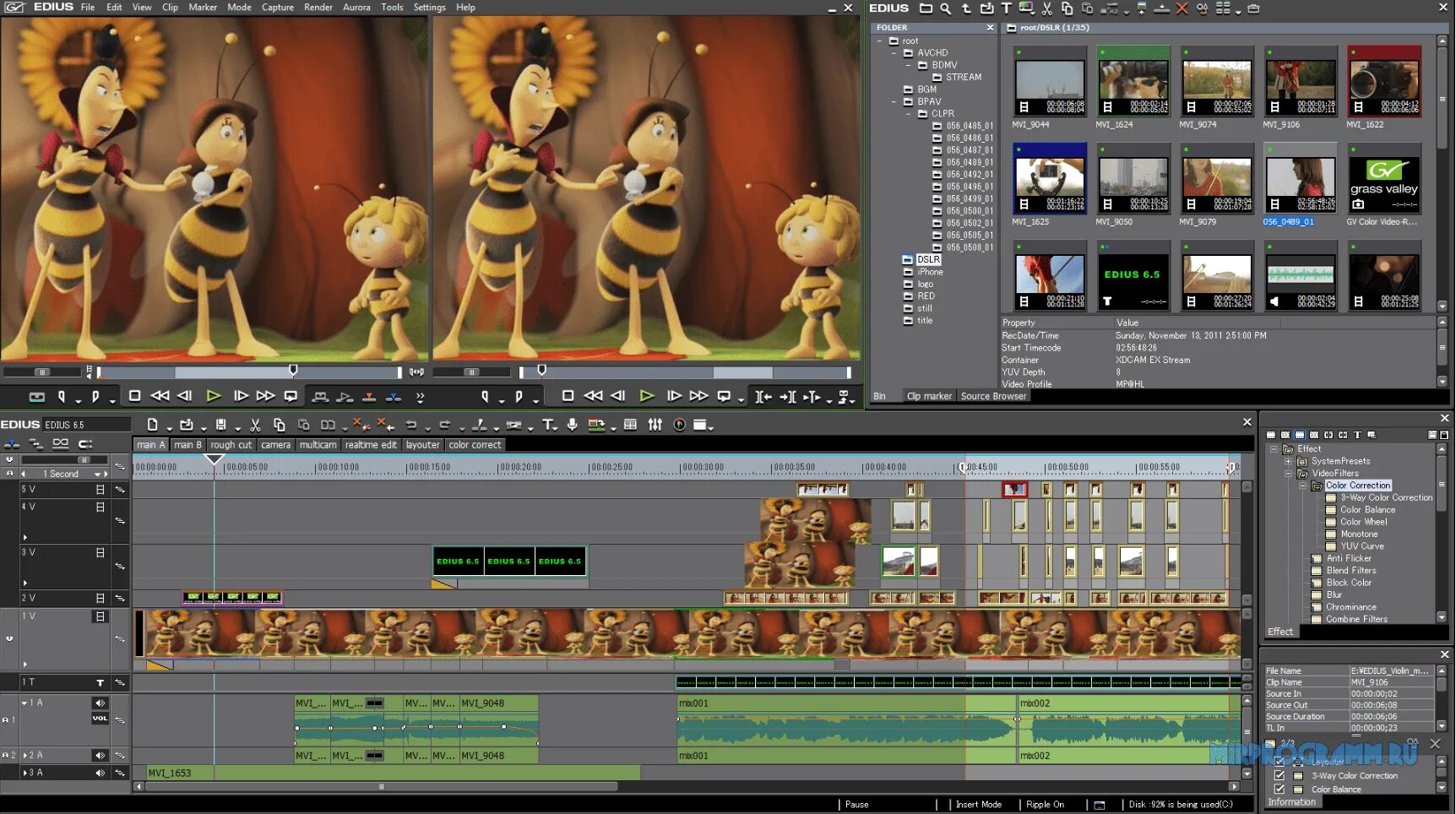Toggle title track 1 T visibility

pos(101,682)
